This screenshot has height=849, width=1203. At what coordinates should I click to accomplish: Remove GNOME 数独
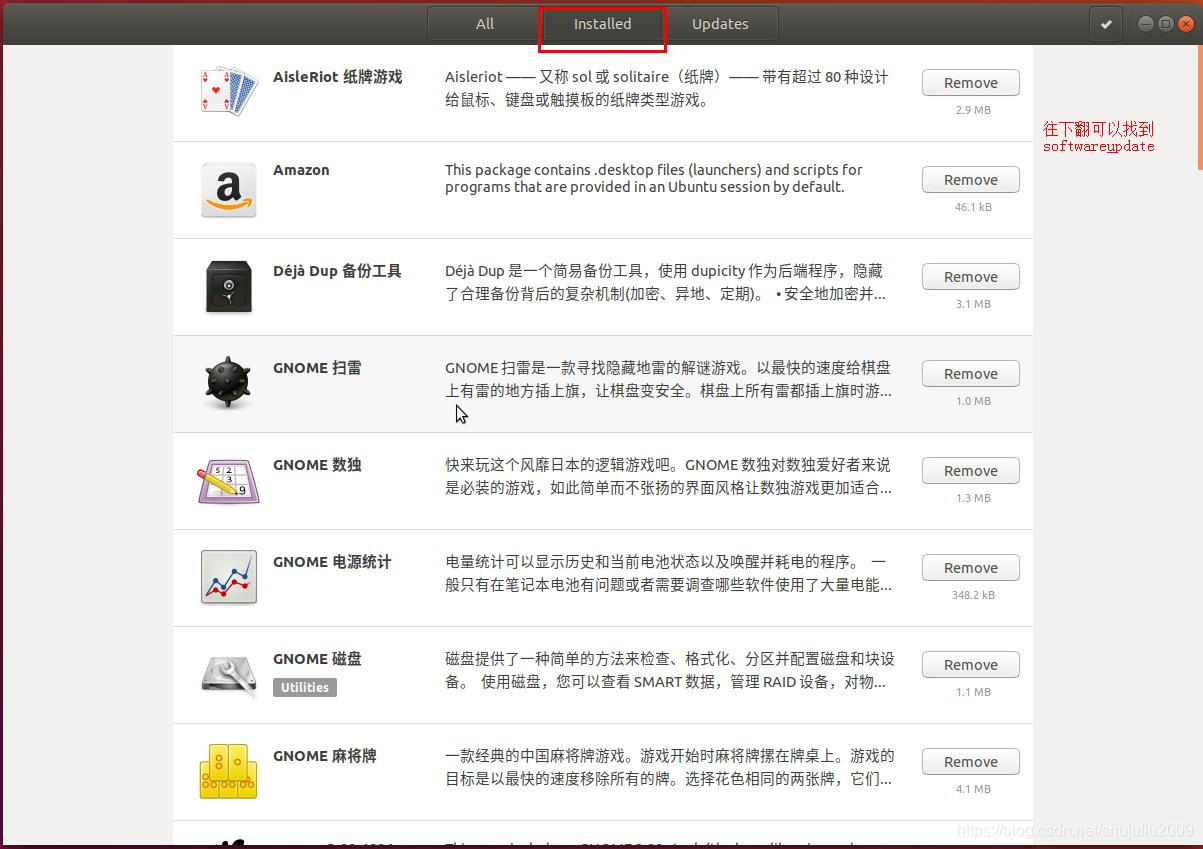coord(971,471)
